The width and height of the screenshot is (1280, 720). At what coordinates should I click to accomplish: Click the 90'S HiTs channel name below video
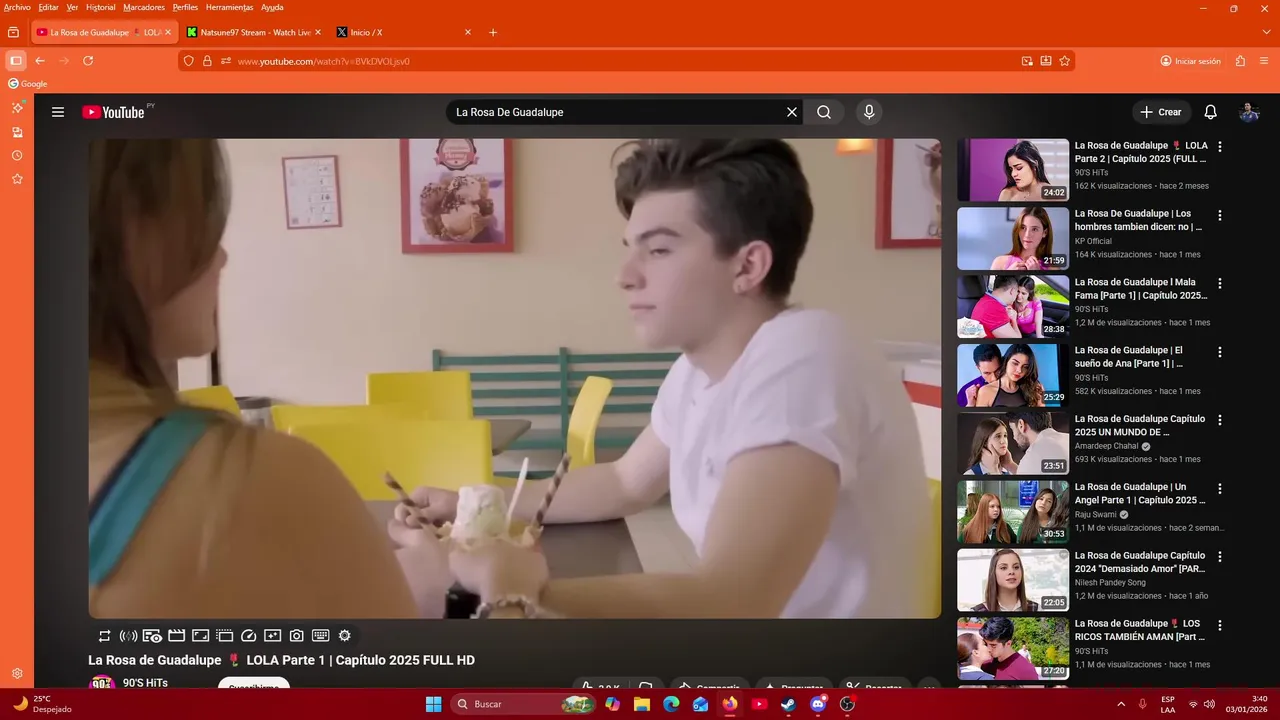pyautogui.click(x=145, y=683)
